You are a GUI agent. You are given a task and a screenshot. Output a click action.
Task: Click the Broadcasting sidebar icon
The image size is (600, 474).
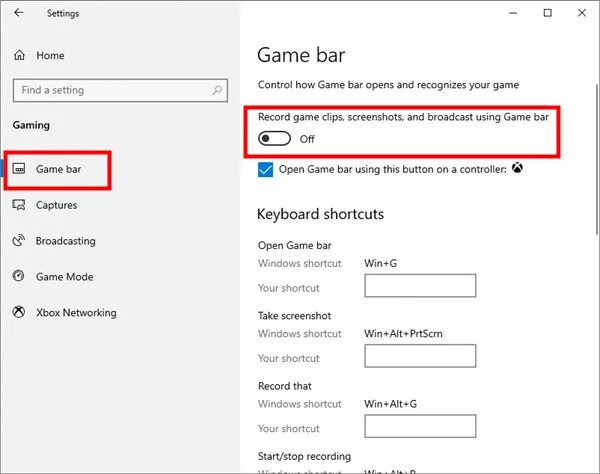[x=19, y=241]
